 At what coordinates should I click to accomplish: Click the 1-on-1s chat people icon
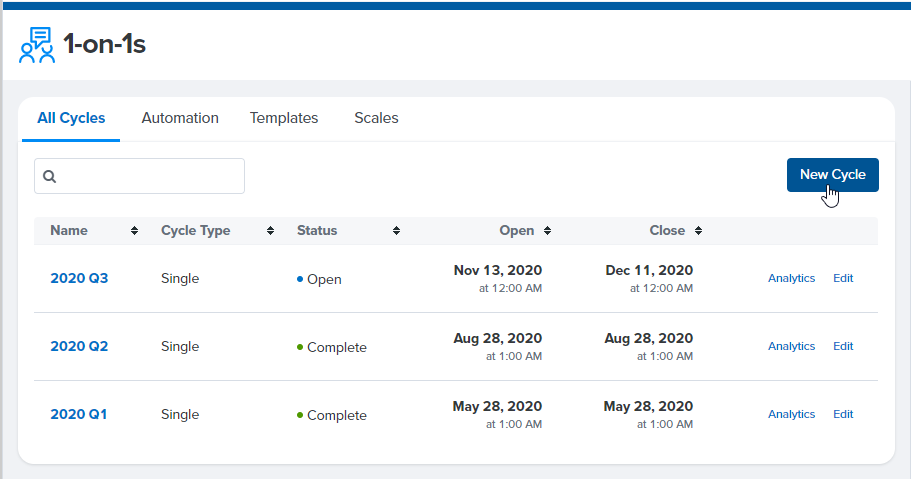point(37,45)
